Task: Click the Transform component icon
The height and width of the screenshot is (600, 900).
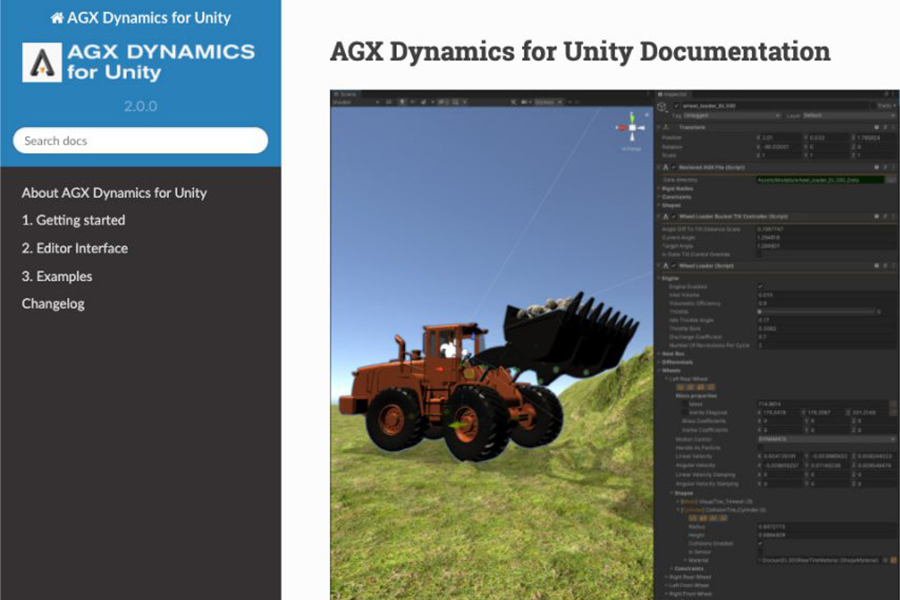Action: pos(666,127)
